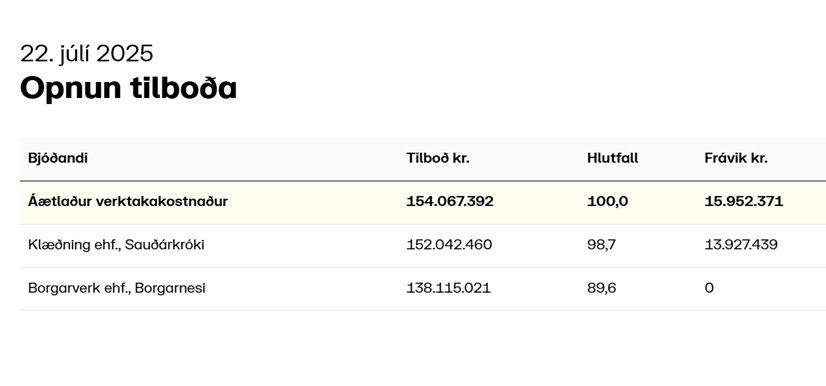Click the zero deviation for Borgarverk

click(x=709, y=288)
